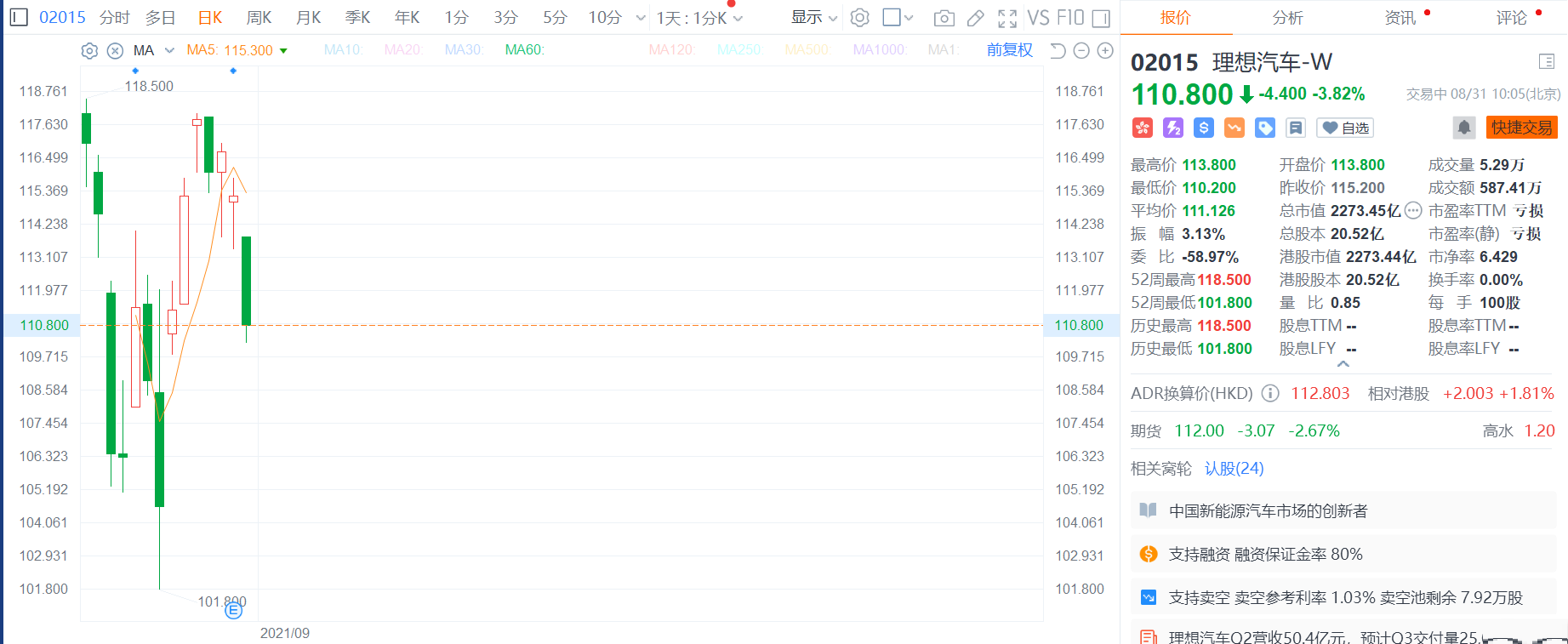Toggle the right quote panel icon

click(1101, 18)
